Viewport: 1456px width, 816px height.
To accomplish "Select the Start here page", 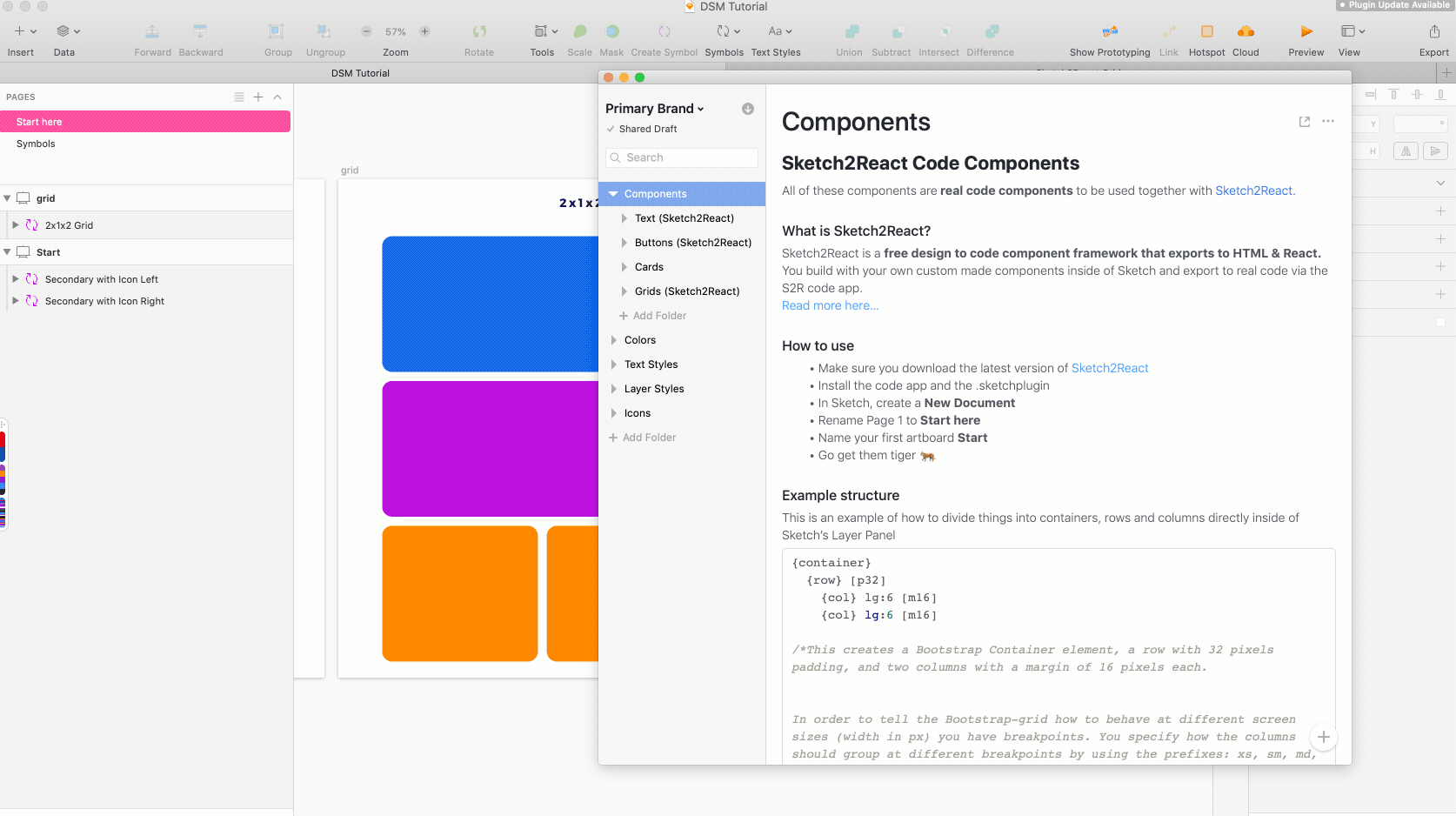I will click(x=145, y=122).
